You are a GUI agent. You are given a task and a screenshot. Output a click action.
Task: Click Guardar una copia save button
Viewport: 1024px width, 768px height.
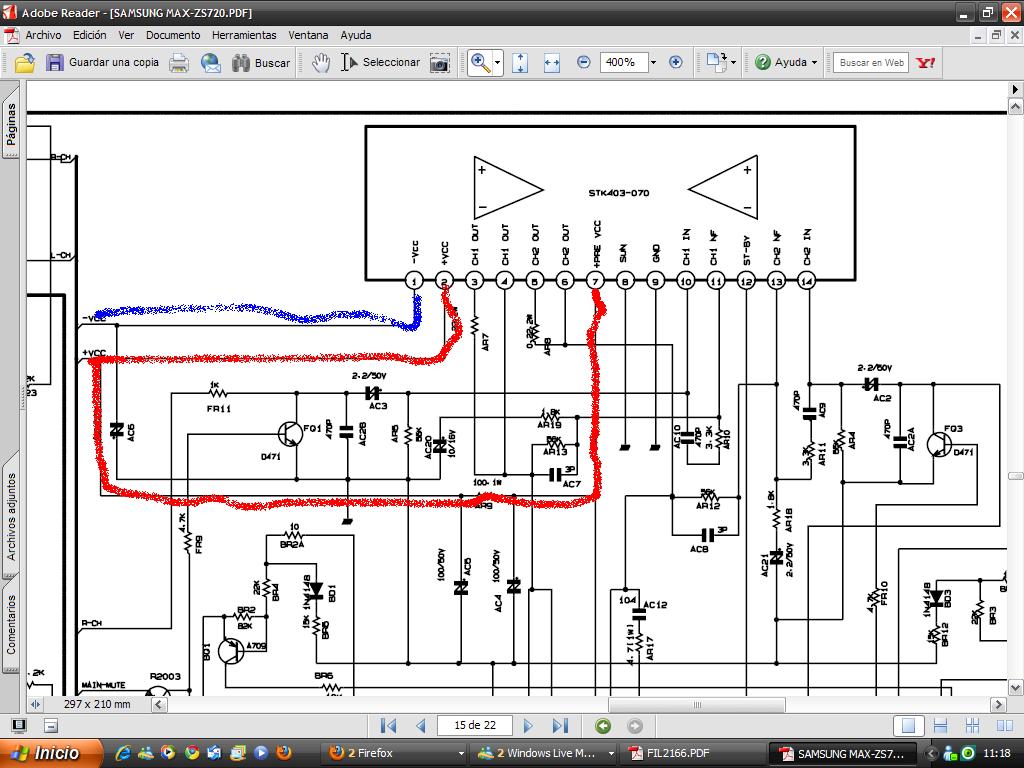tap(103, 63)
